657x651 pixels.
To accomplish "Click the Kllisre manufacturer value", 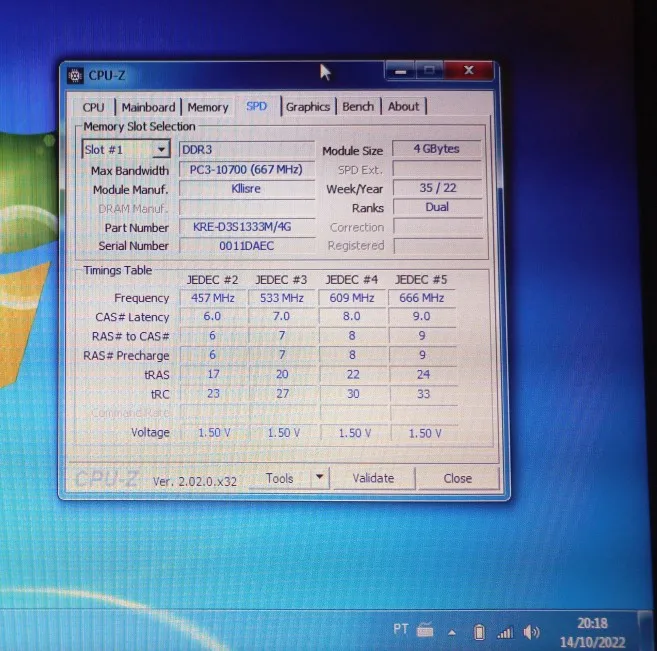I will pos(246,189).
